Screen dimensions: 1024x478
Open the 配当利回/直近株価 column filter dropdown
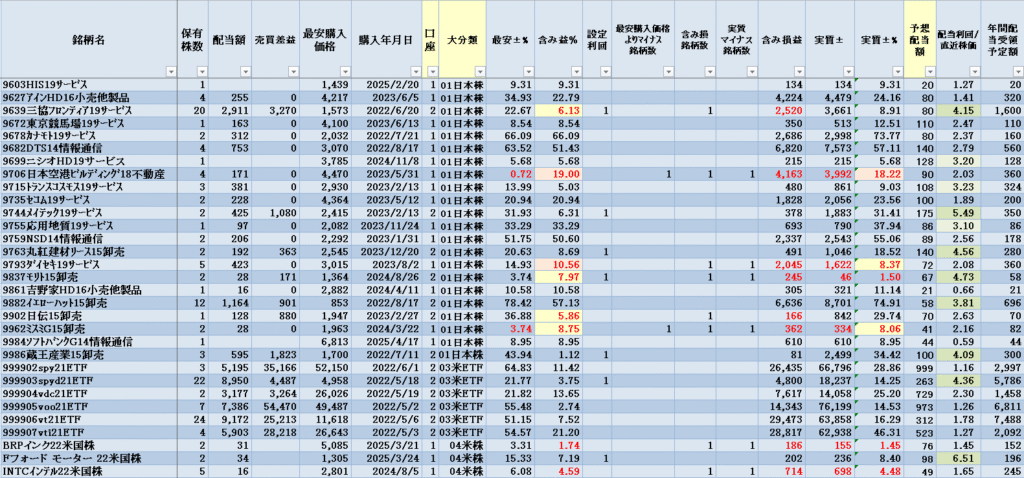[x=973, y=72]
